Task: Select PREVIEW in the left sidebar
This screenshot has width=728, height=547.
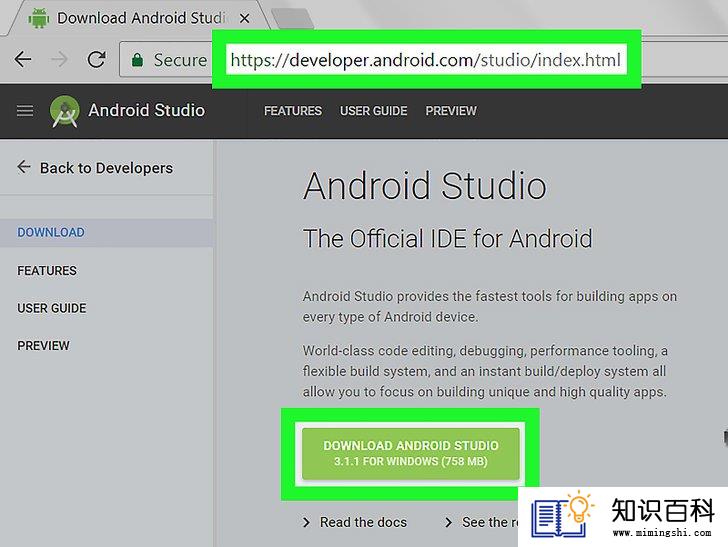Action: tap(43, 346)
